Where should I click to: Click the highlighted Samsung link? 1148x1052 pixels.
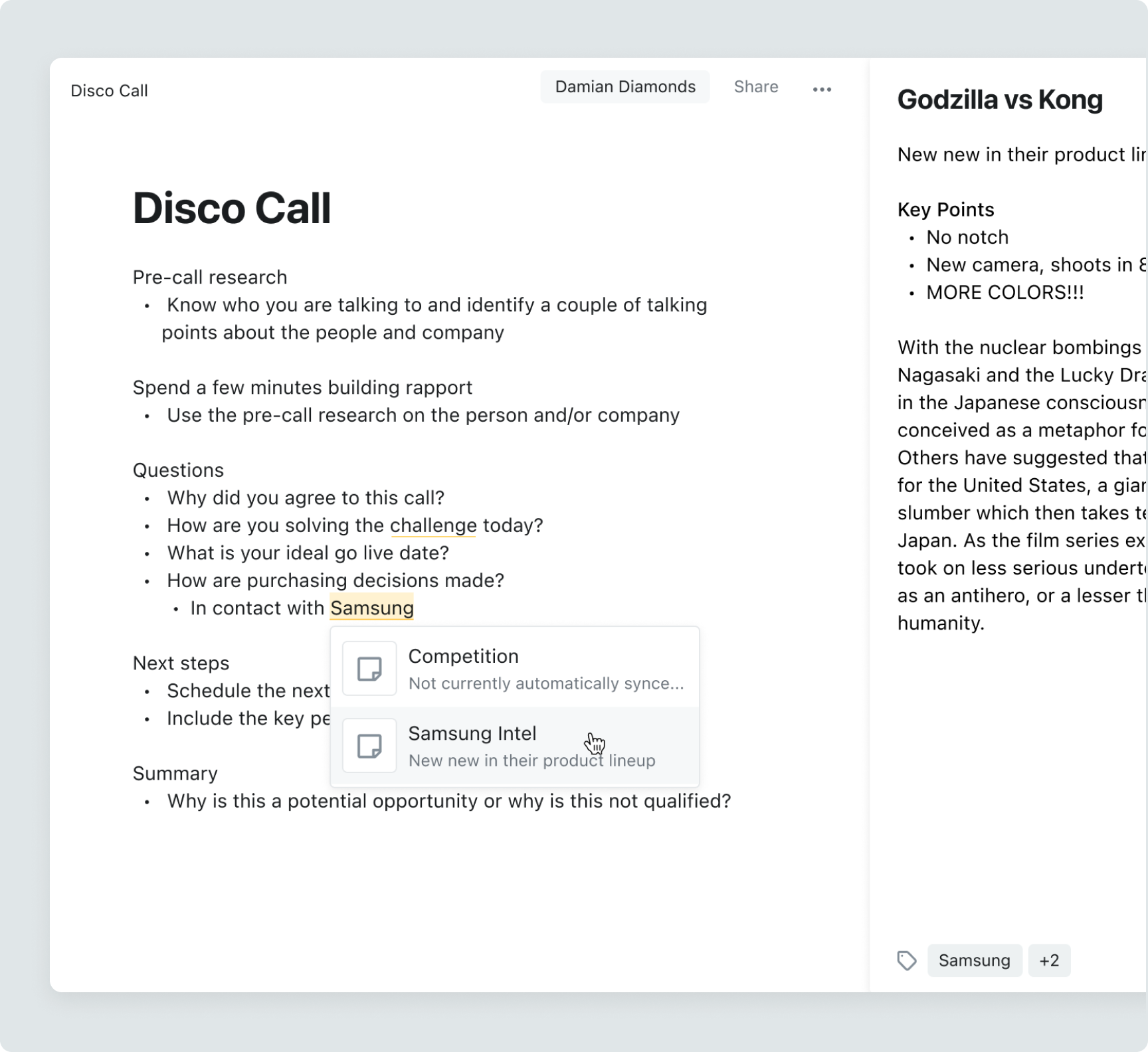point(372,608)
